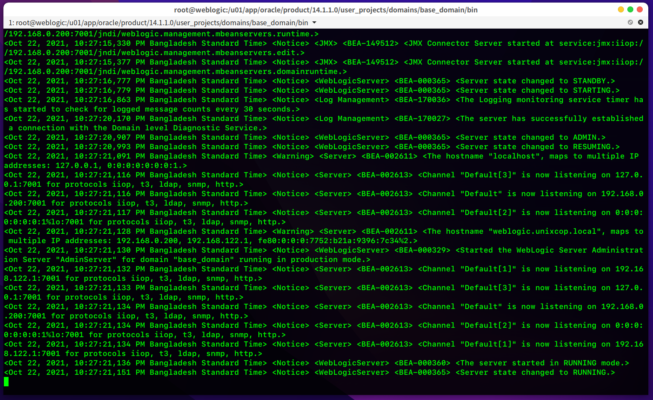Click 'Server state changed to STANDBY.' text
Image resolution: width=653 pixels, height=400 pixels.
(x=535, y=81)
